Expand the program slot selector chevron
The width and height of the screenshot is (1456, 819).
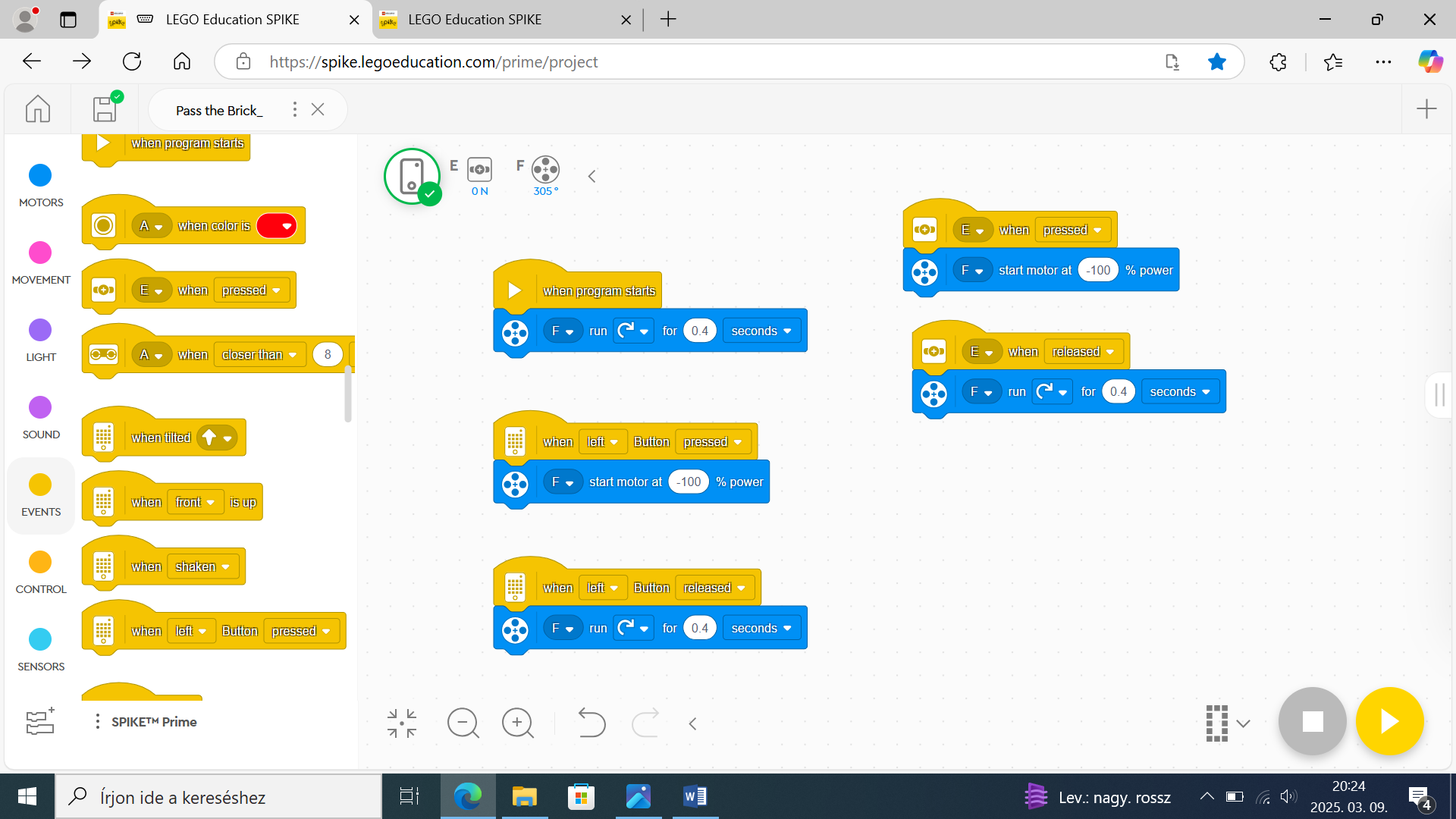pos(1243,723)
